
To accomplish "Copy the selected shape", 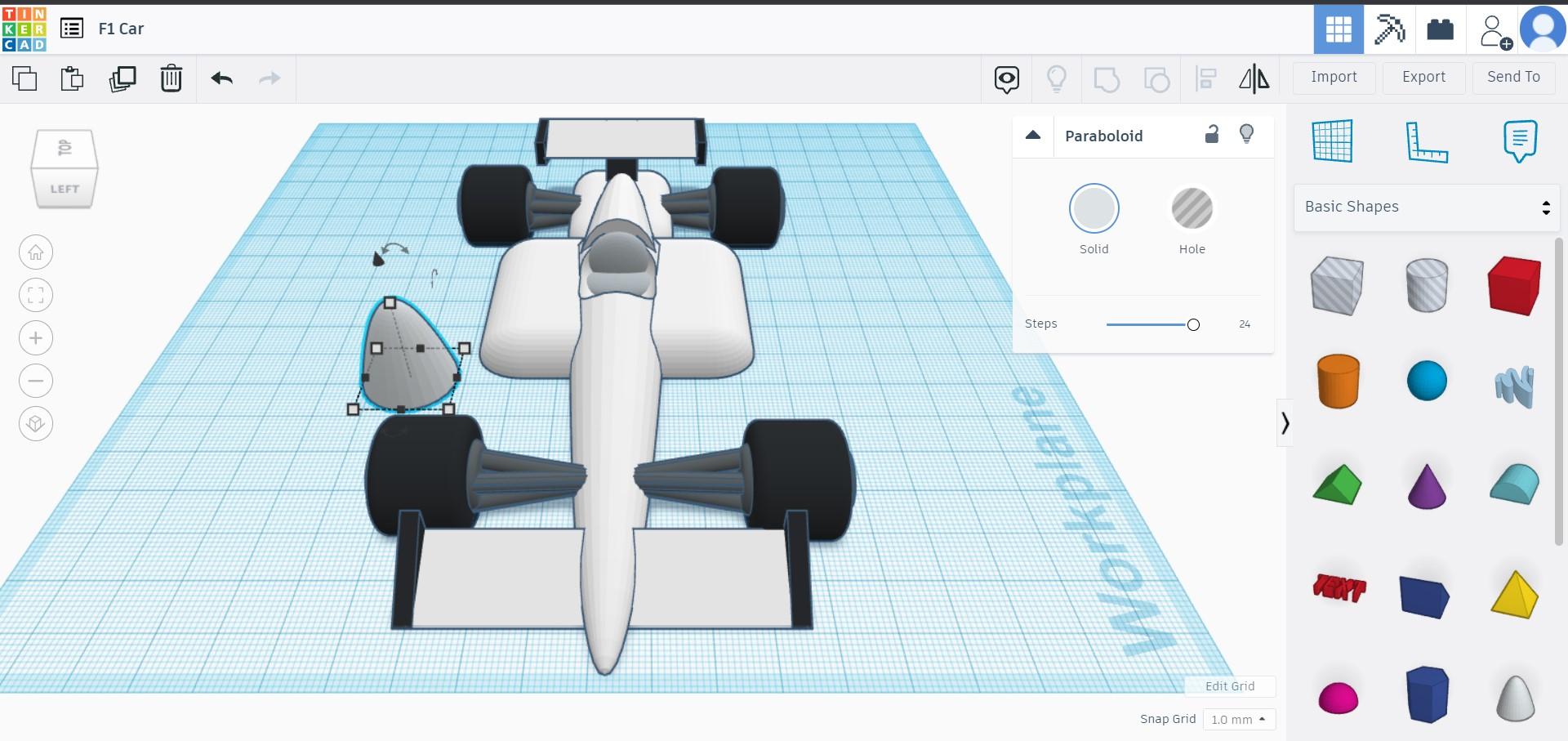I will pyautogui.click(x=24, y=78).
